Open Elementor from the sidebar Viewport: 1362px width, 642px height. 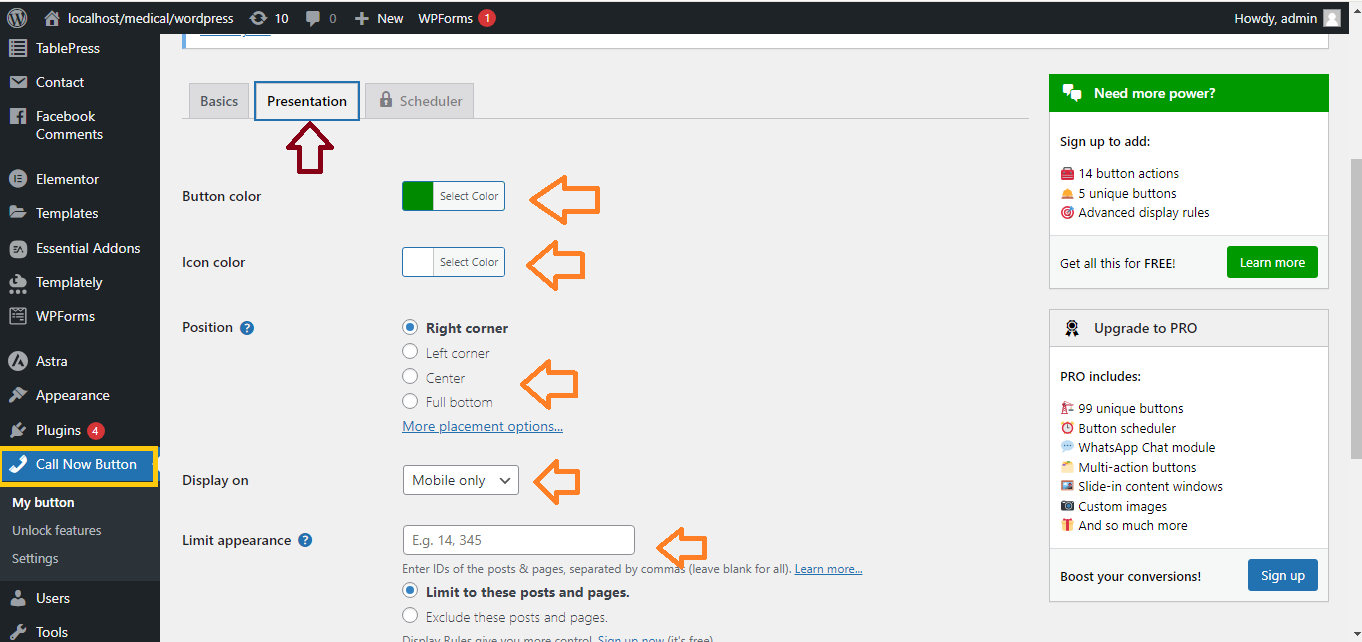(67, 179)
